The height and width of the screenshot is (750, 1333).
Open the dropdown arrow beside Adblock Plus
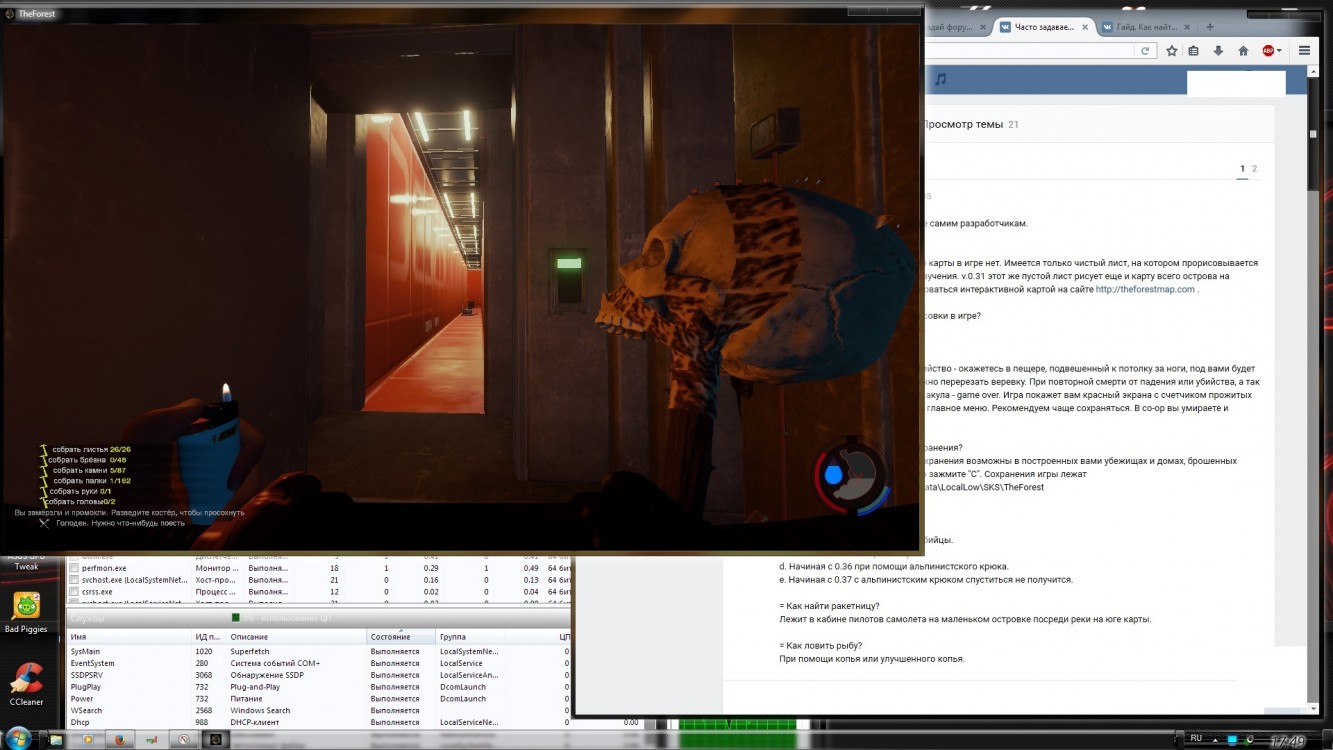pos(1279,51)
